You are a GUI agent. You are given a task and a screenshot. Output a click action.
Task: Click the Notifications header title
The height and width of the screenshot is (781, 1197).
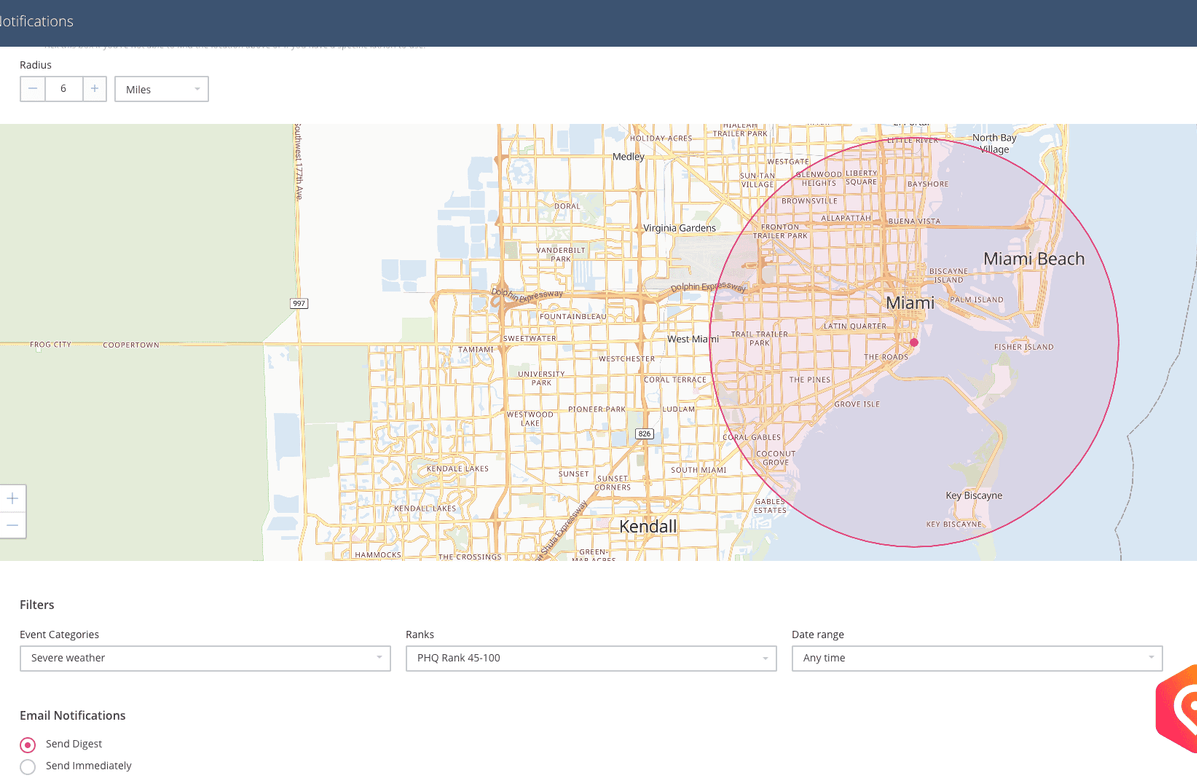point(37,21)
